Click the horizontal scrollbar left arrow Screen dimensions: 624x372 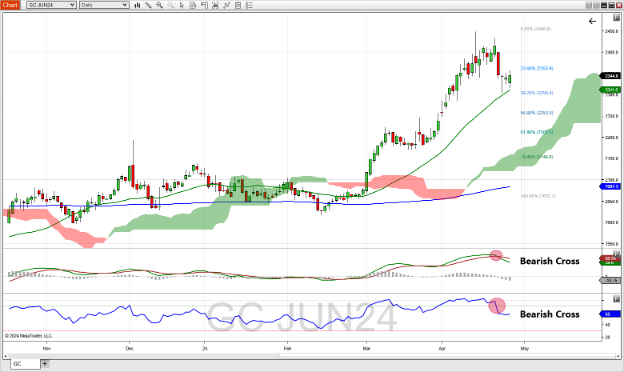tap(6, 356)
